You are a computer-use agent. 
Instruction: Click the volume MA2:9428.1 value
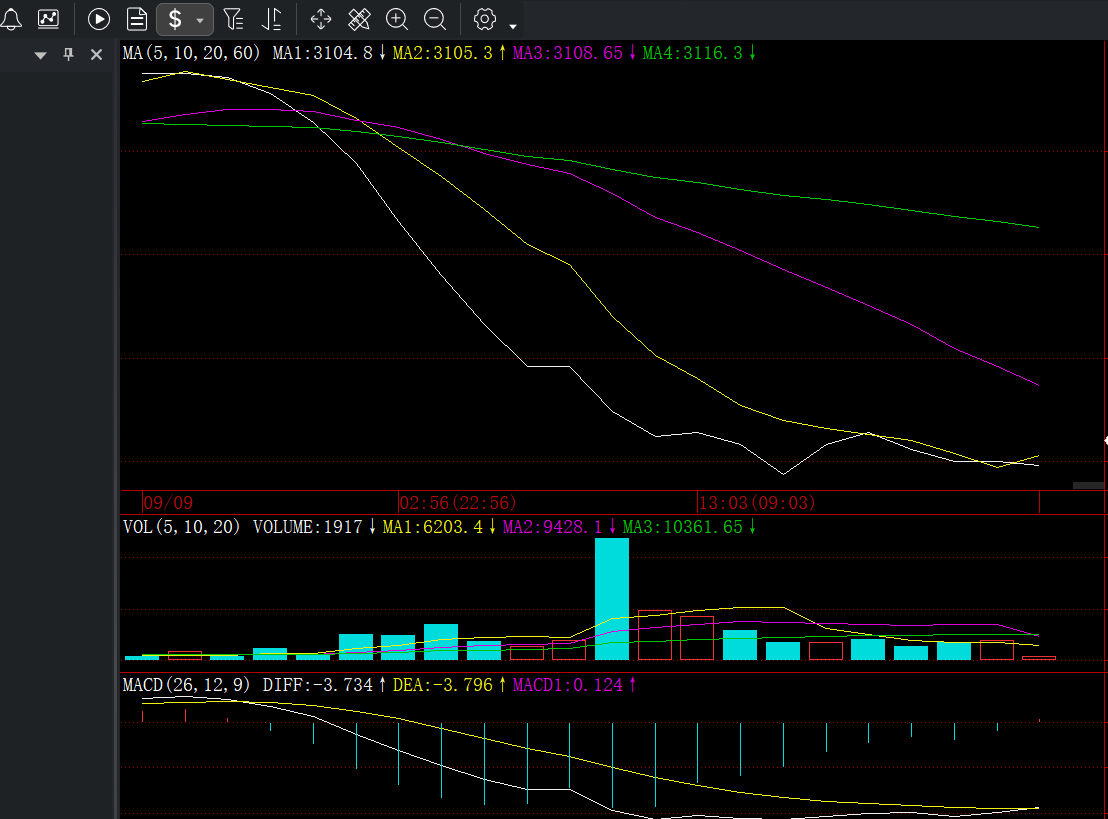tap(553, 527)
